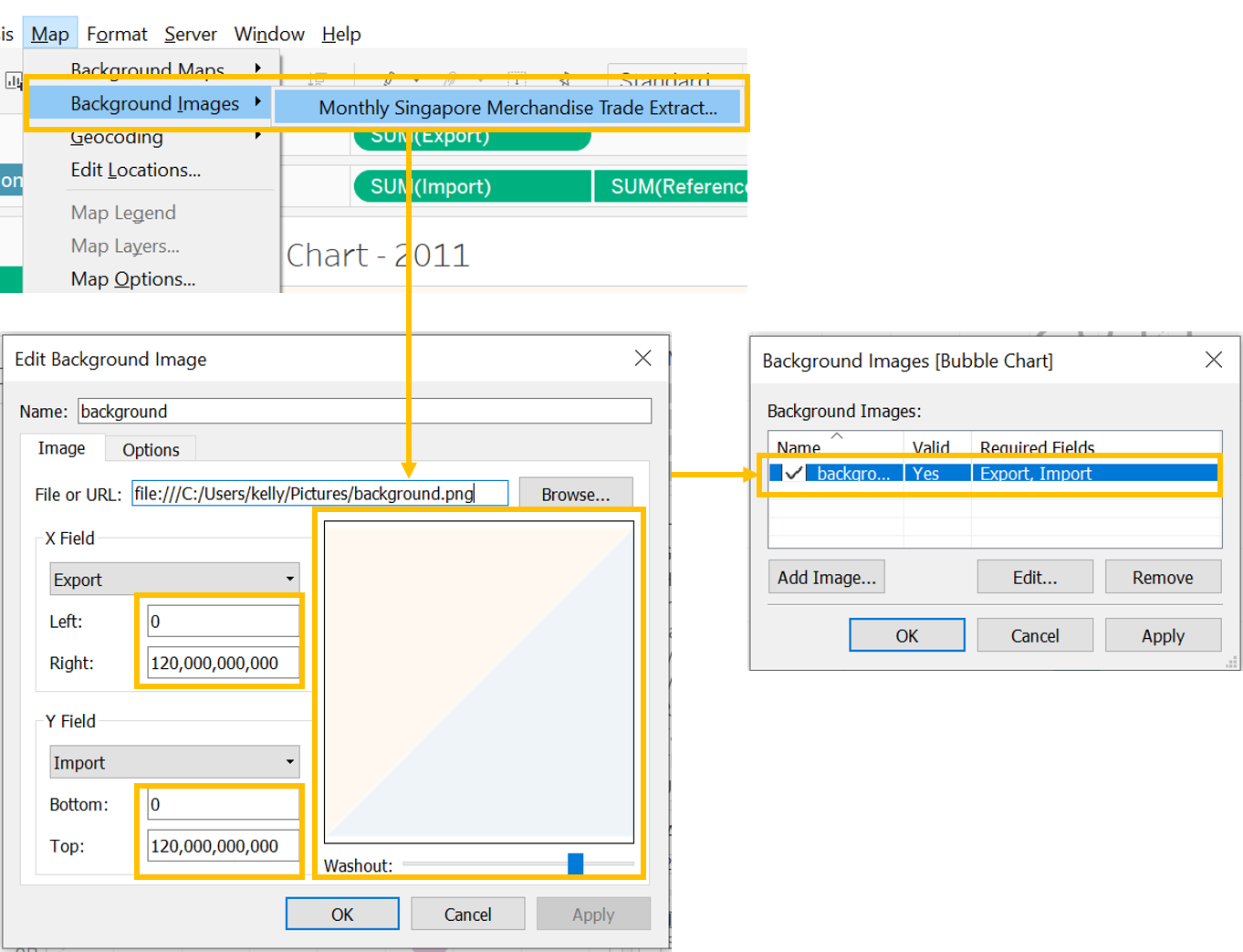Click the Browse button
This screenshot has width=1243, height=952.
tap(575, 494)
